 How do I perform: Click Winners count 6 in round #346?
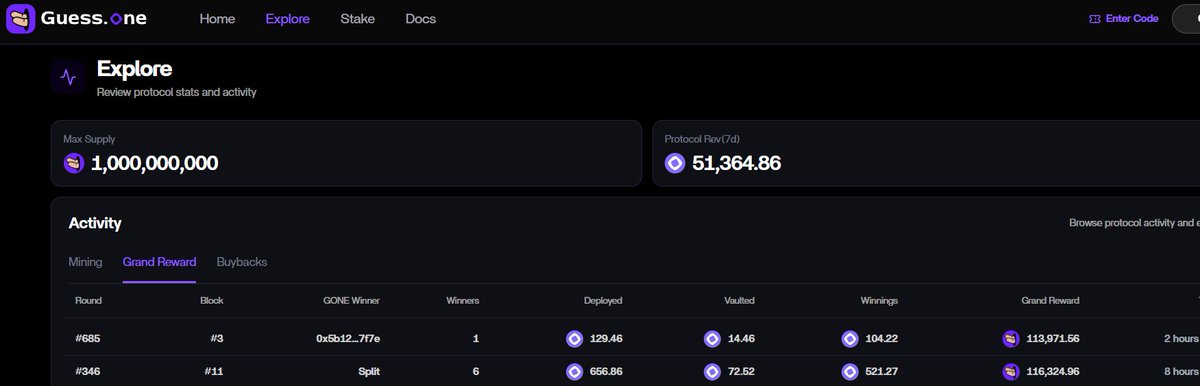475,372
